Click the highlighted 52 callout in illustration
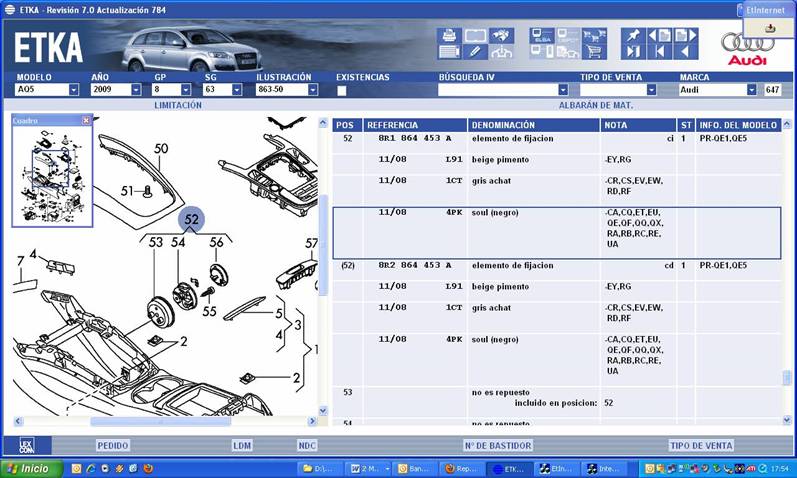The width and height of the screenshot is (797, 478). 191,219
